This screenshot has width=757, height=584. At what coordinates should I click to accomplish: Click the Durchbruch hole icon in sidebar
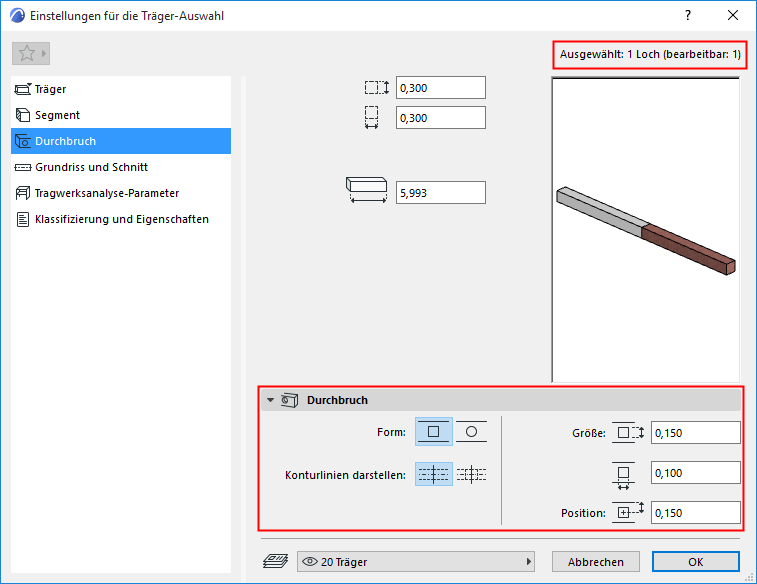(x=23, y=141)
